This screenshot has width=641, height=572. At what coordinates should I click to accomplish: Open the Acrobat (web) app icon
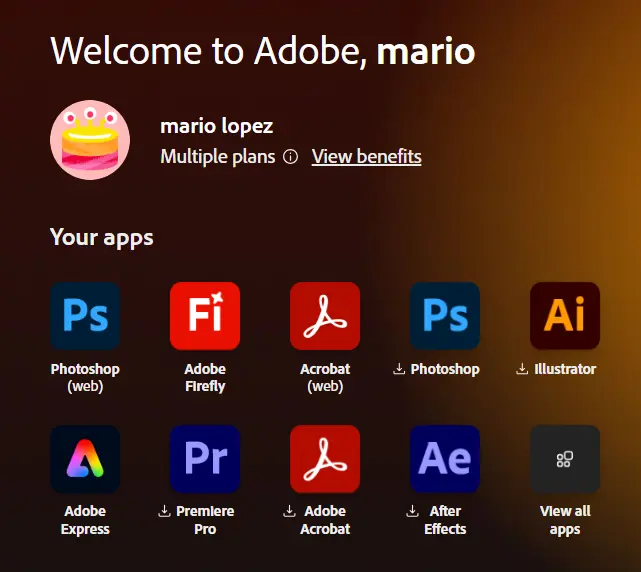pos(325,316)
